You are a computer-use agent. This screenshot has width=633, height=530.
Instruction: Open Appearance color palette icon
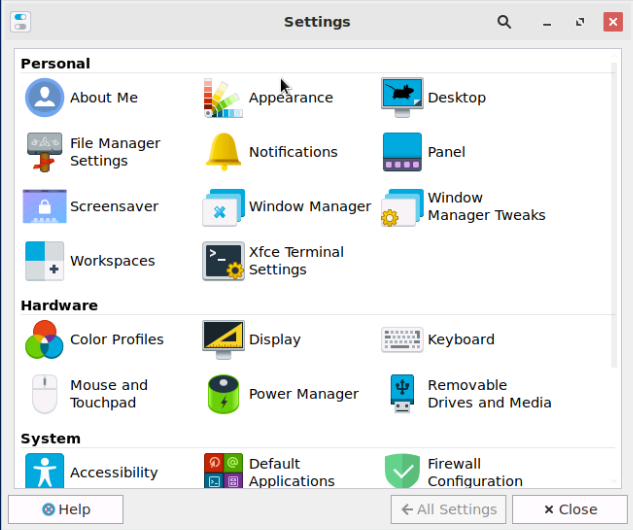223,98
